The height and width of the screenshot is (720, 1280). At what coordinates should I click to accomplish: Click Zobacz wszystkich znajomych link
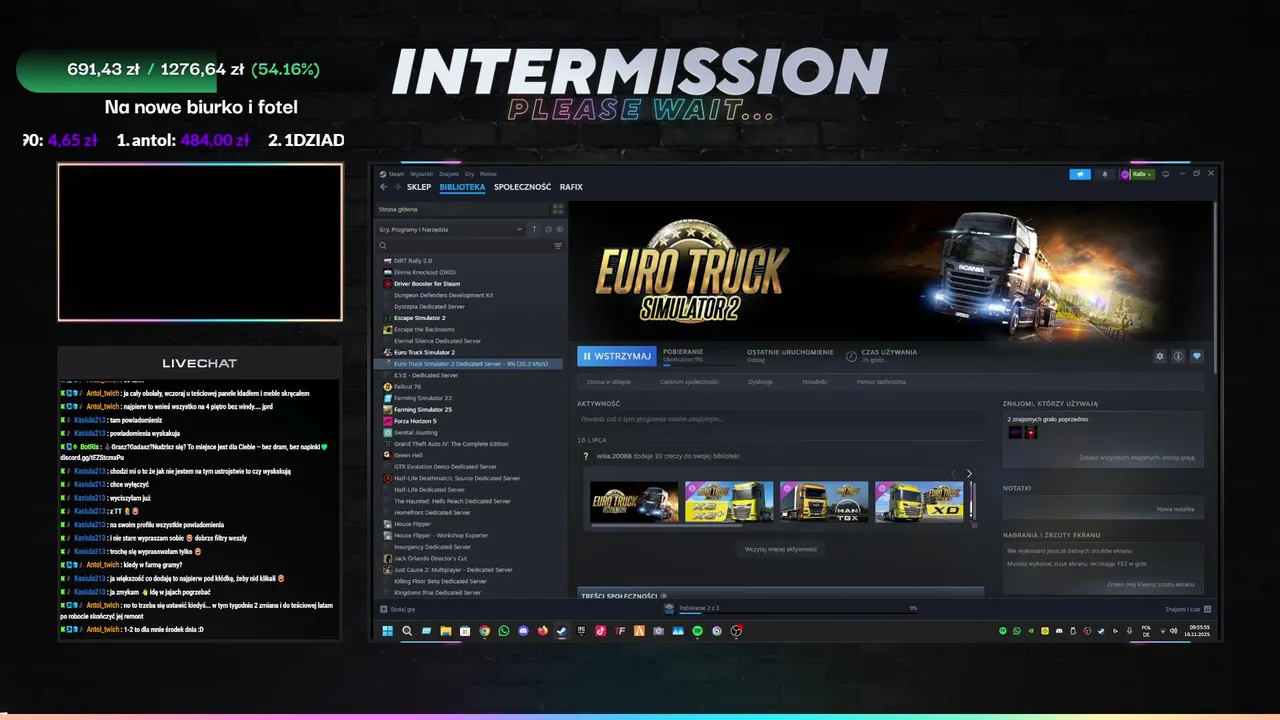(x=1137, y=457)
